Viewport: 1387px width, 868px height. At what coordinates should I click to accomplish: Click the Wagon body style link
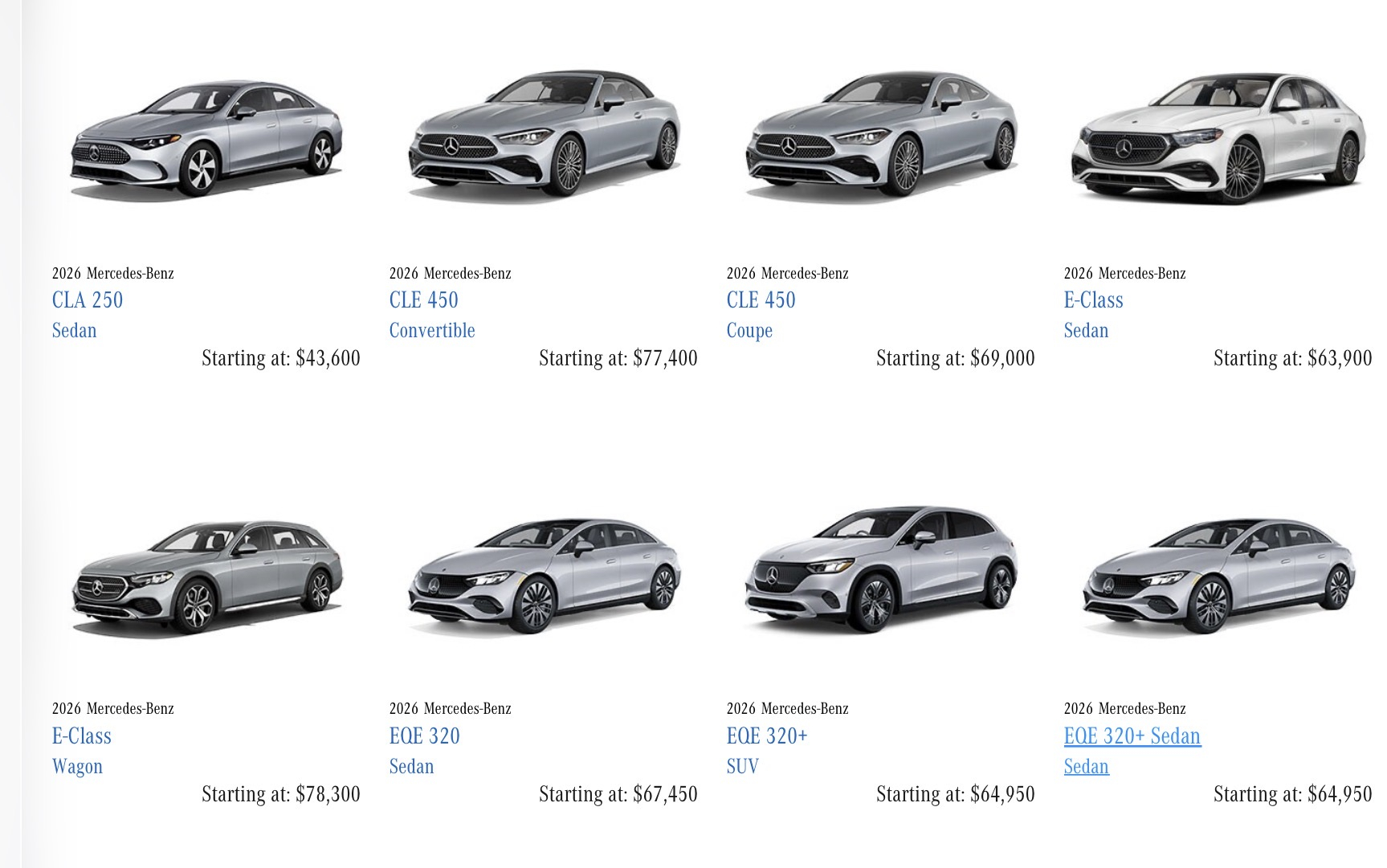(x=77, y=767)
